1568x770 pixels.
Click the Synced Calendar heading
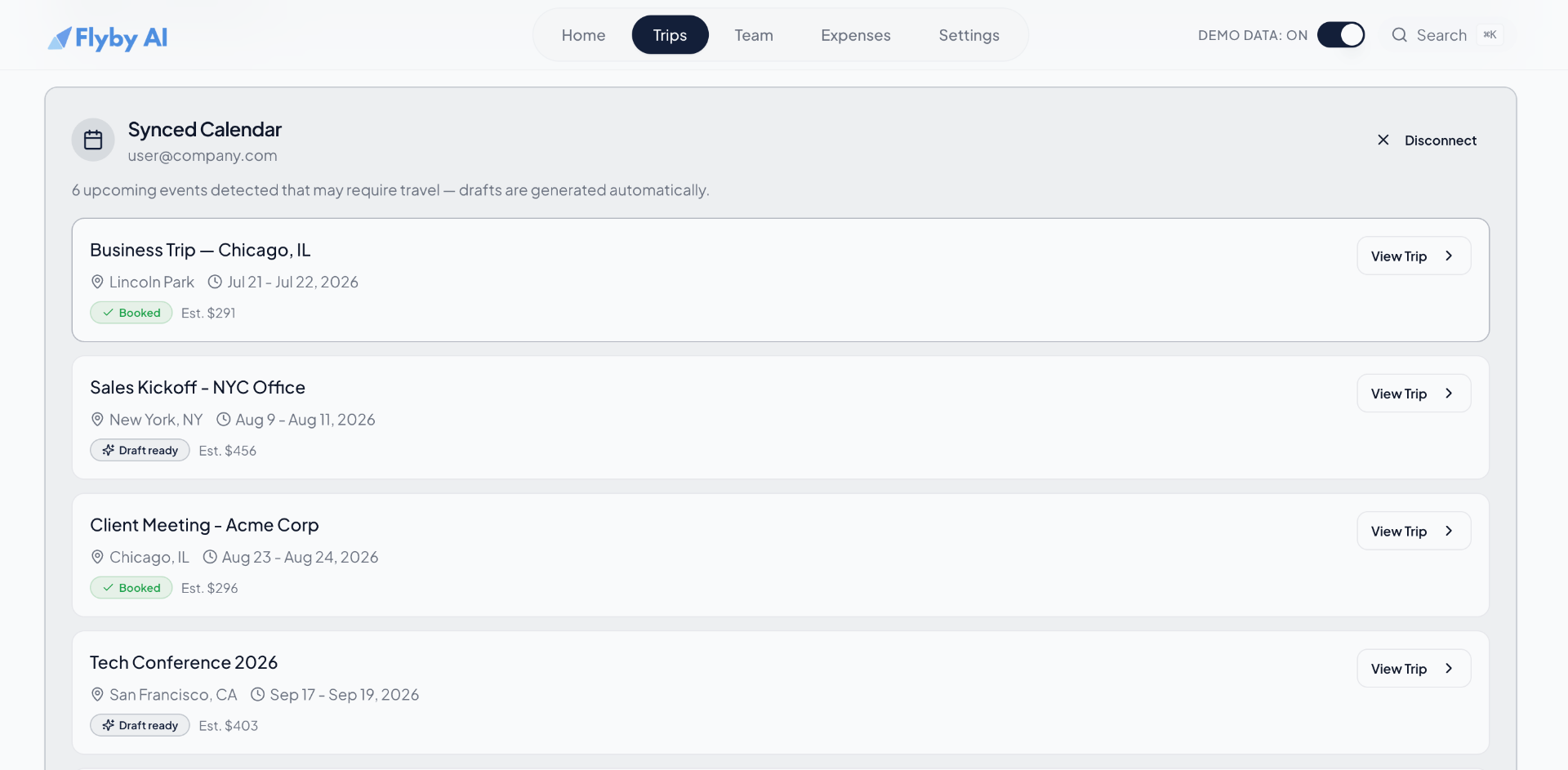click(x=205, y=130)
